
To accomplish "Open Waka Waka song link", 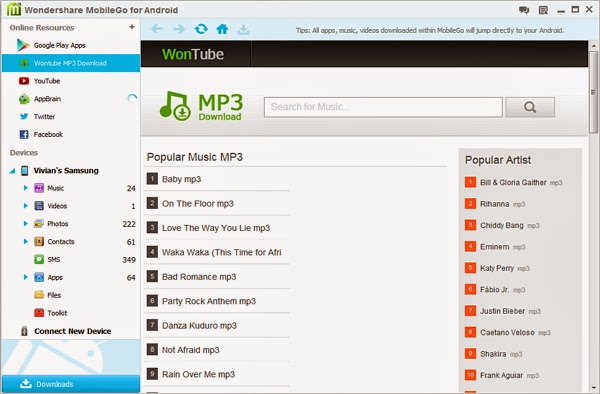I will pos(222,252).
